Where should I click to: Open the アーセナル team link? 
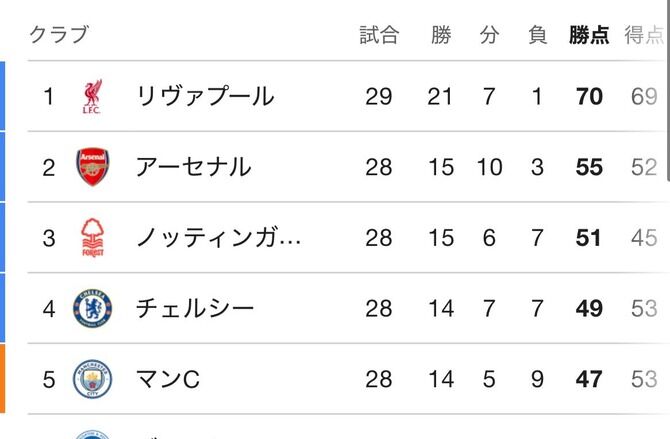click(193, 167)
